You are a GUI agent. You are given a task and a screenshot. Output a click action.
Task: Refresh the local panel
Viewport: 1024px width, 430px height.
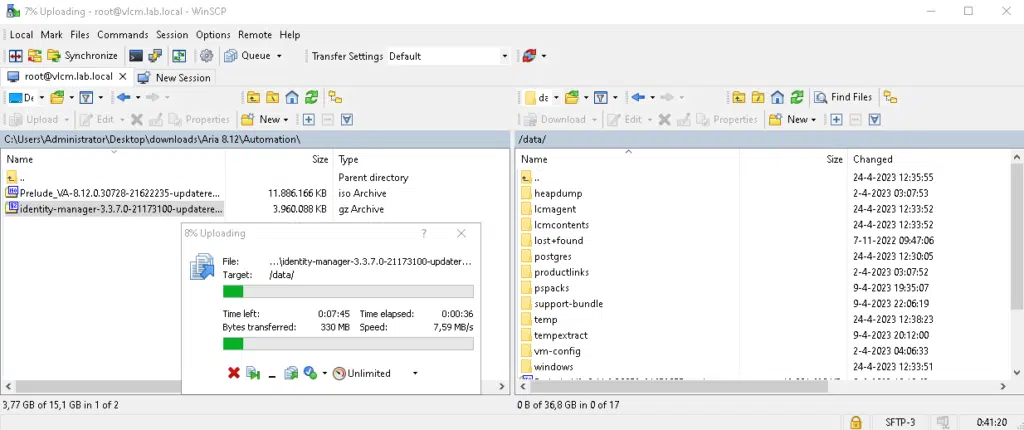click(x=312, y=97)
